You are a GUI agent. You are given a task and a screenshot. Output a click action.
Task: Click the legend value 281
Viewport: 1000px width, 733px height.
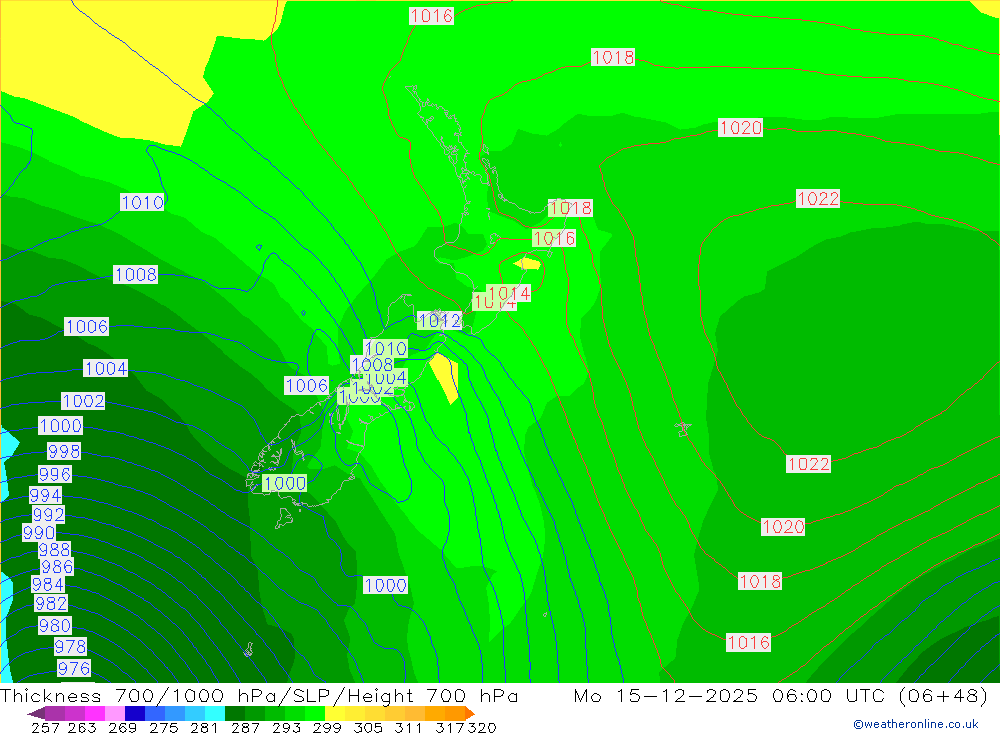click(x=204, y=727)
